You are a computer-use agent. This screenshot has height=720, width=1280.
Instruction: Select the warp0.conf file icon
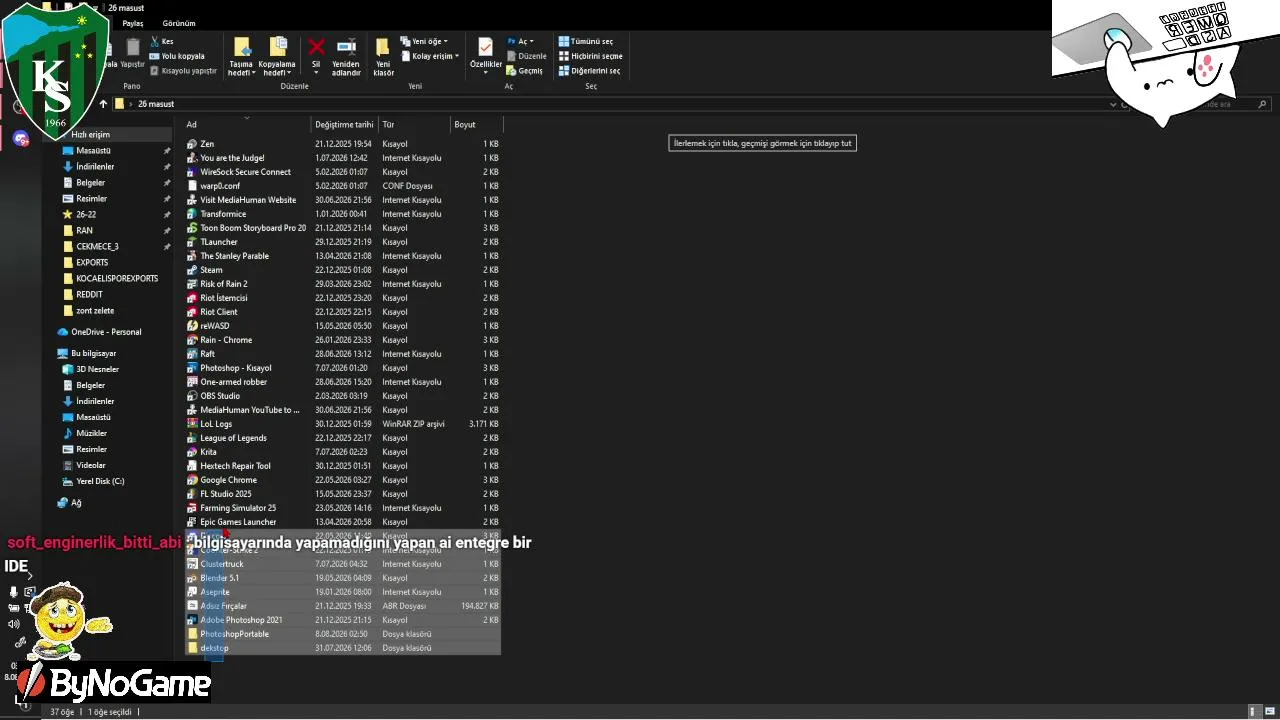(193, 186)
